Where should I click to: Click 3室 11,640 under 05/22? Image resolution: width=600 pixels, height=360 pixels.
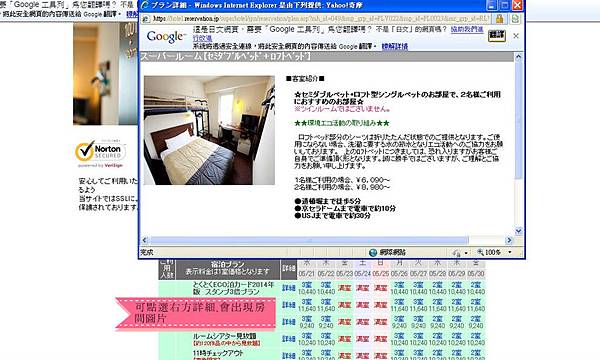click(x=326, y=305)
